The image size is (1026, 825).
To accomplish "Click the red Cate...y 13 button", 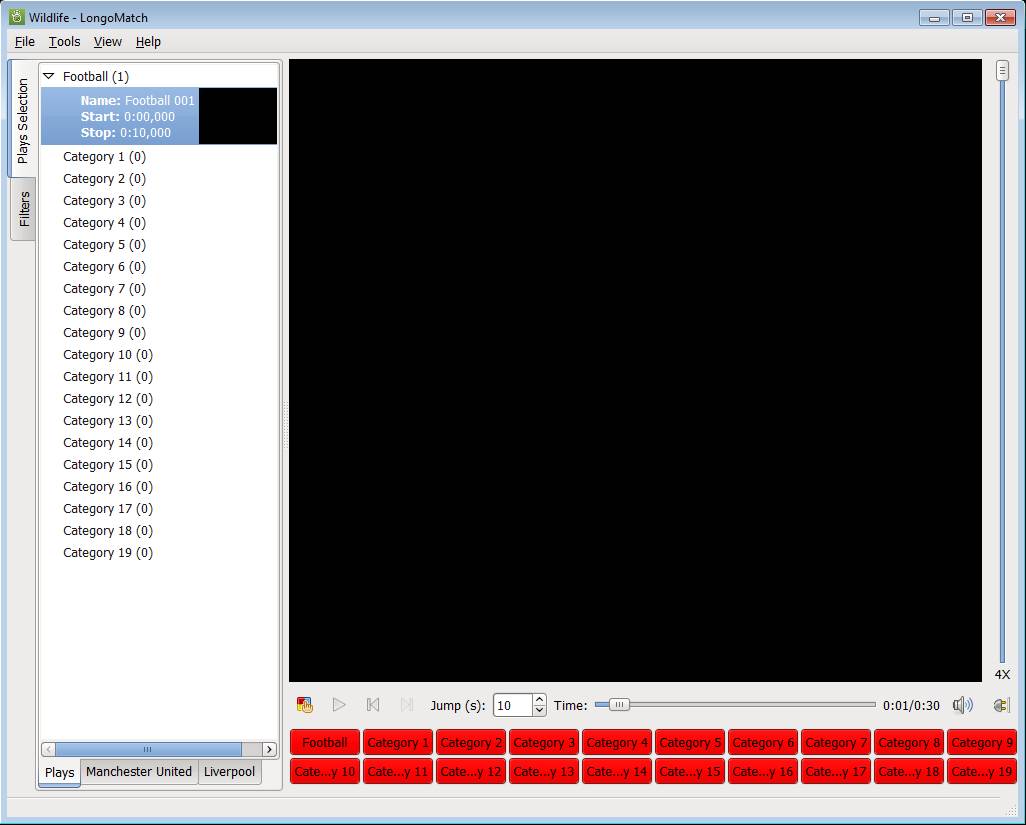I will (544, 771).
